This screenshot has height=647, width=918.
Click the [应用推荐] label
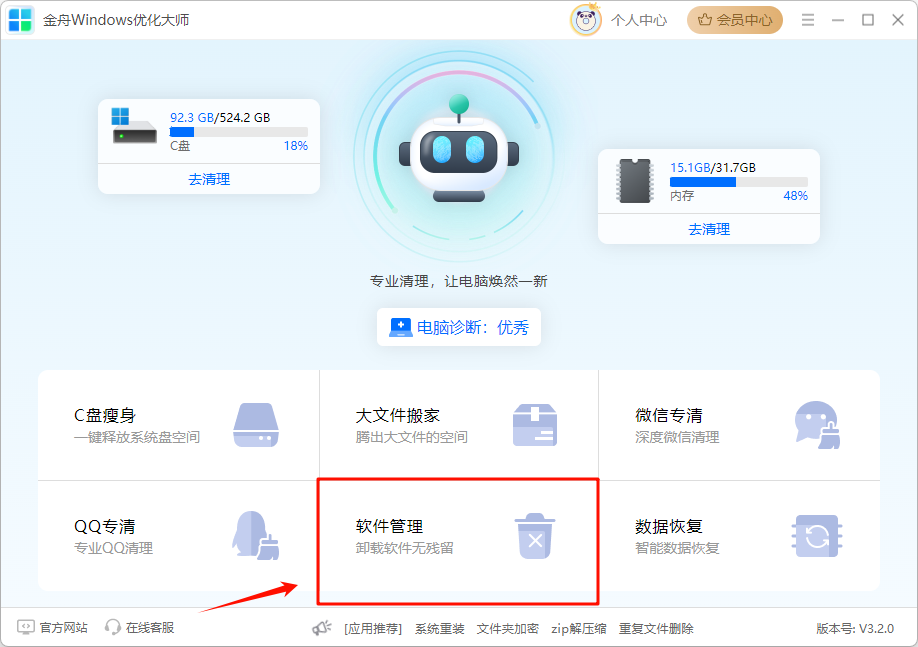pos(373,629)
